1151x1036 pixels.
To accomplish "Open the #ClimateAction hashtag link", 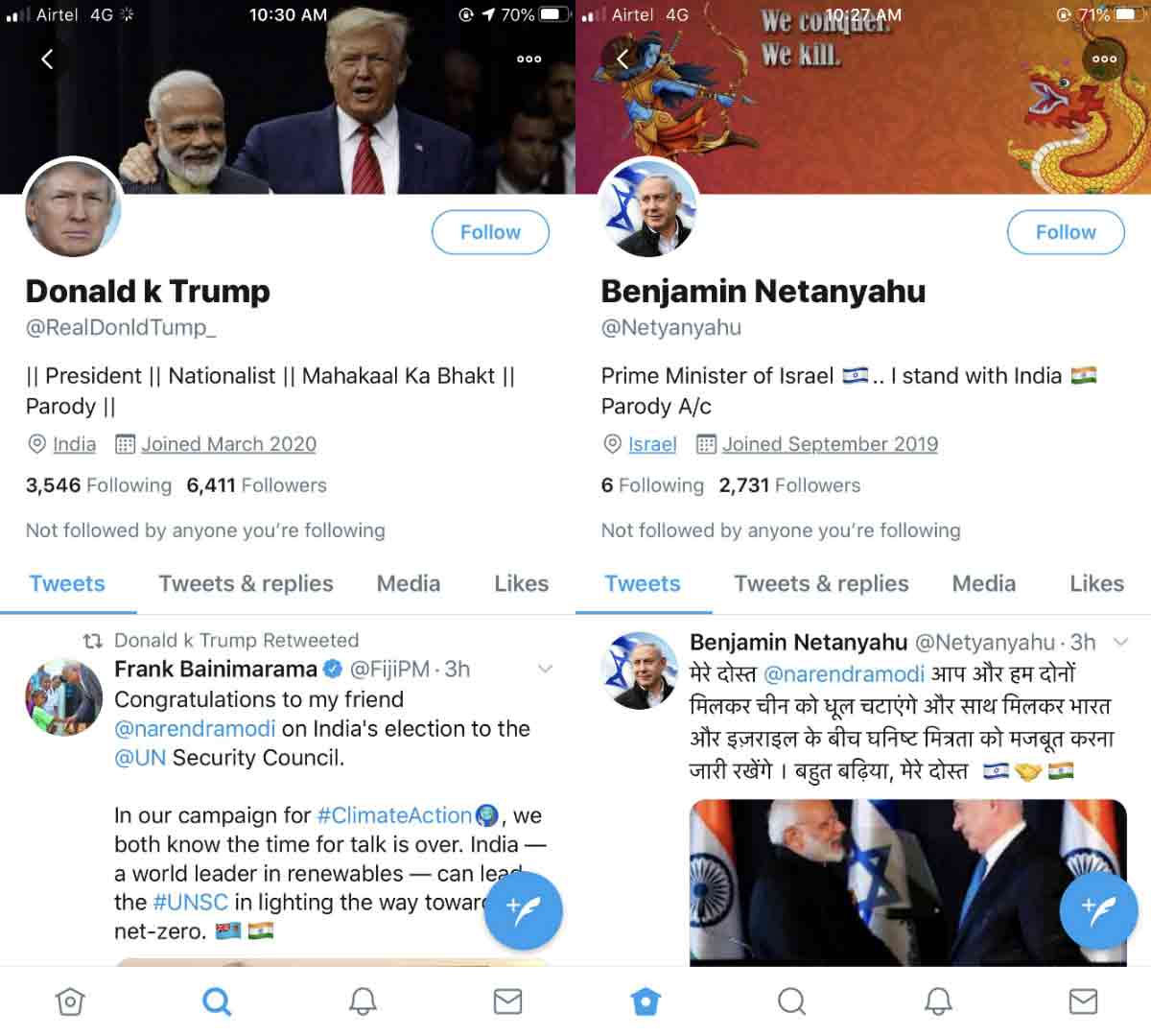I will tap(394, 815).
